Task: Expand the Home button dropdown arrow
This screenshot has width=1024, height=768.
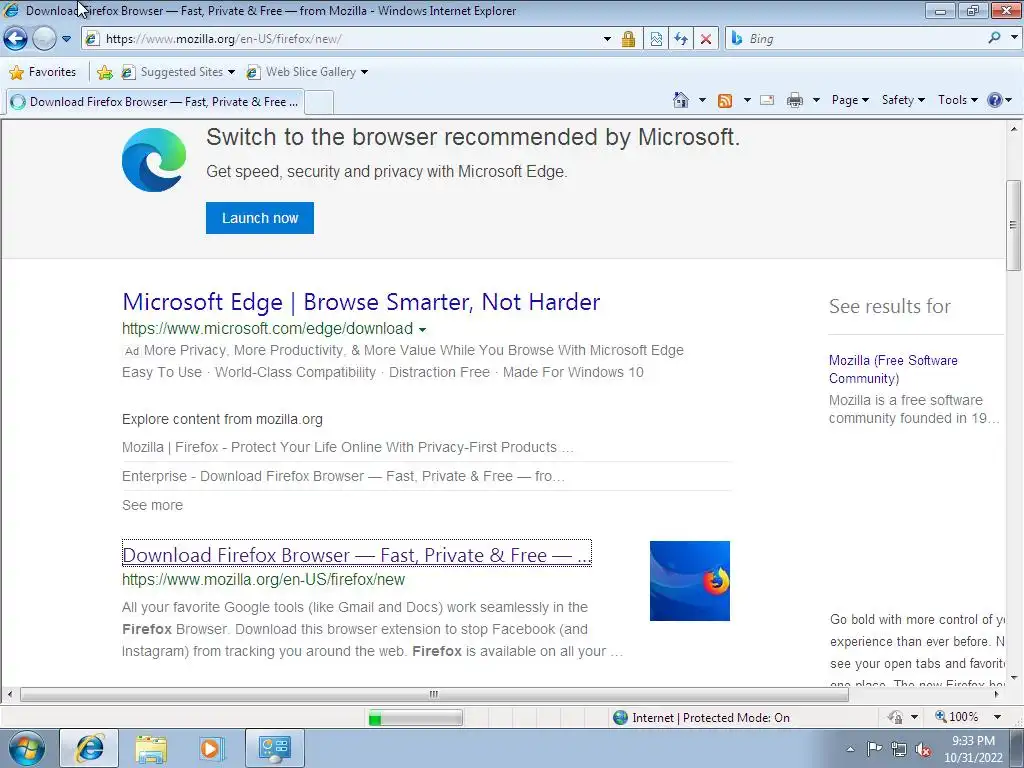Action: coord(702,100)
